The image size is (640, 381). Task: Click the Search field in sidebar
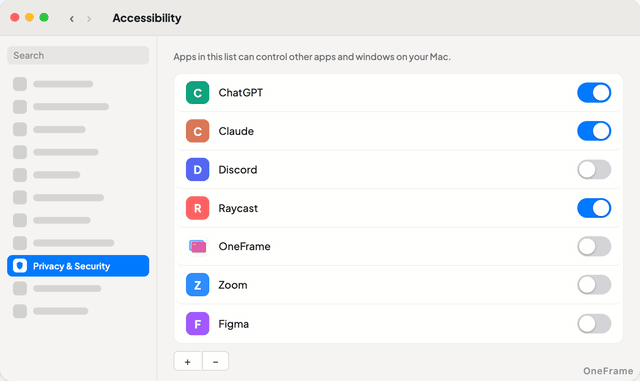point(78,55)
